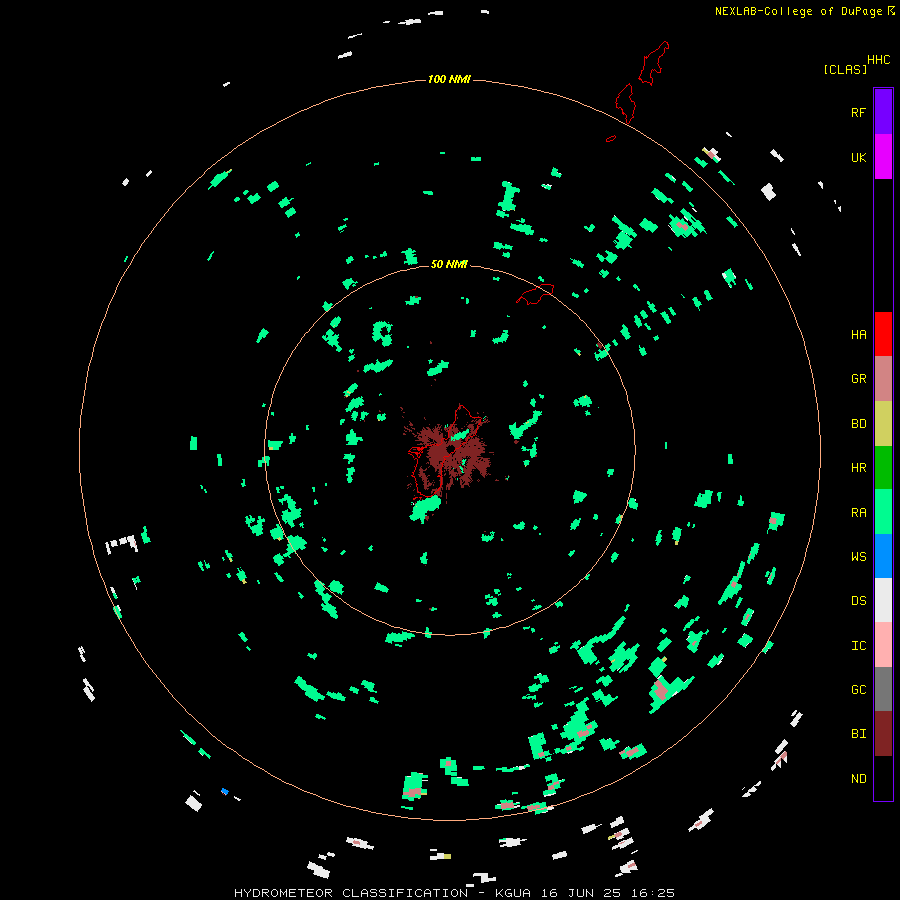This screenshot has width=900, height=900.
Task: Select the BD yellow legend swatch
Action: click(x=883, y=423)
